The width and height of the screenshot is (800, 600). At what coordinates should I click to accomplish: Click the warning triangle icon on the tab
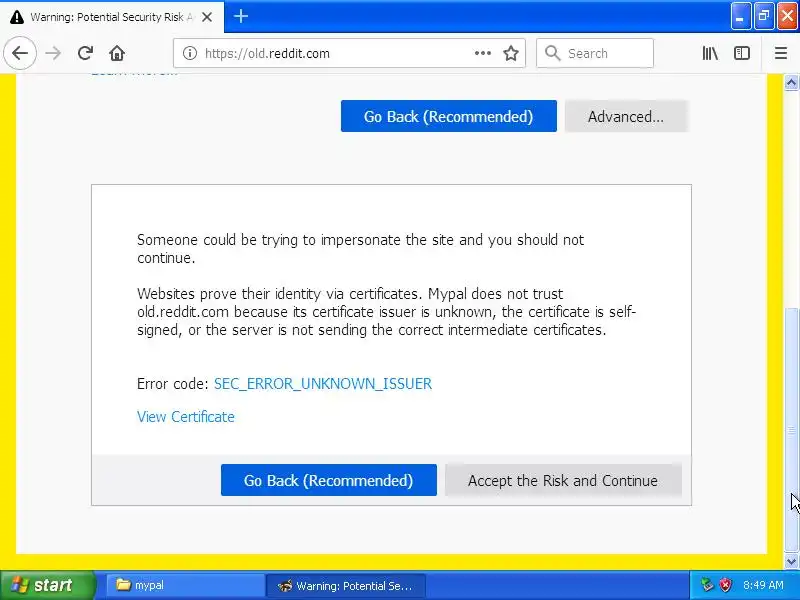pyautogui.click(x=17, y=18)
